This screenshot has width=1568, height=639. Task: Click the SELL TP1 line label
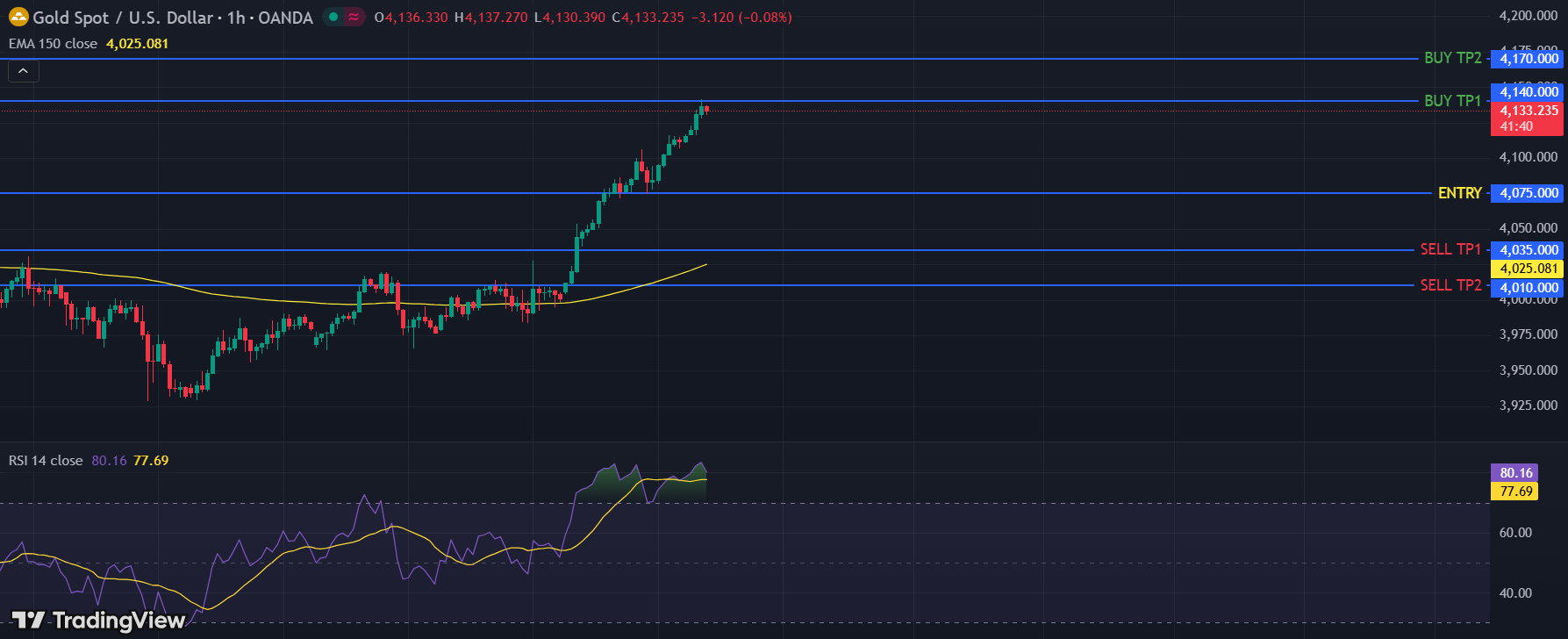point(1450,249)
